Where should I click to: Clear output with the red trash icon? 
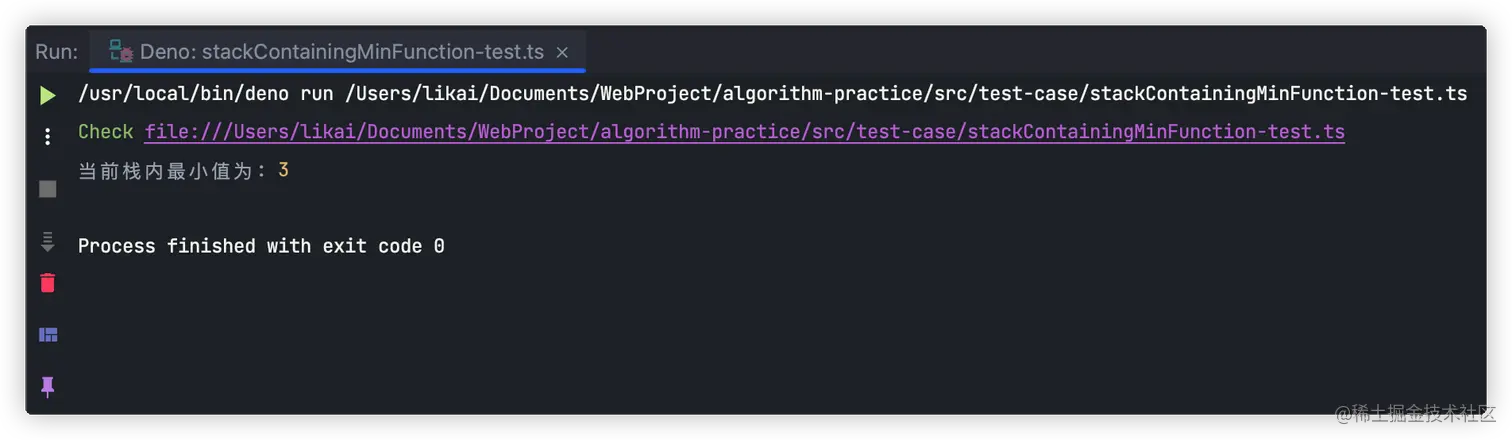[47, 283]
